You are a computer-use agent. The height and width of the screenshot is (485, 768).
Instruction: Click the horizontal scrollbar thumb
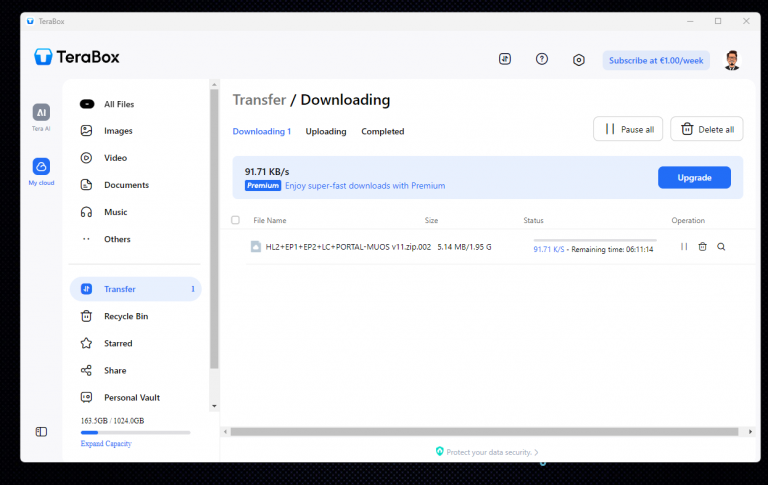coord(484,432)
